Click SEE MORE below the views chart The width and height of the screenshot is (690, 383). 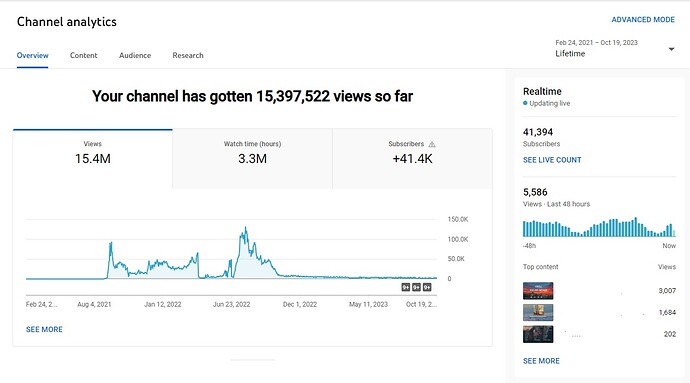pos(44,329)
